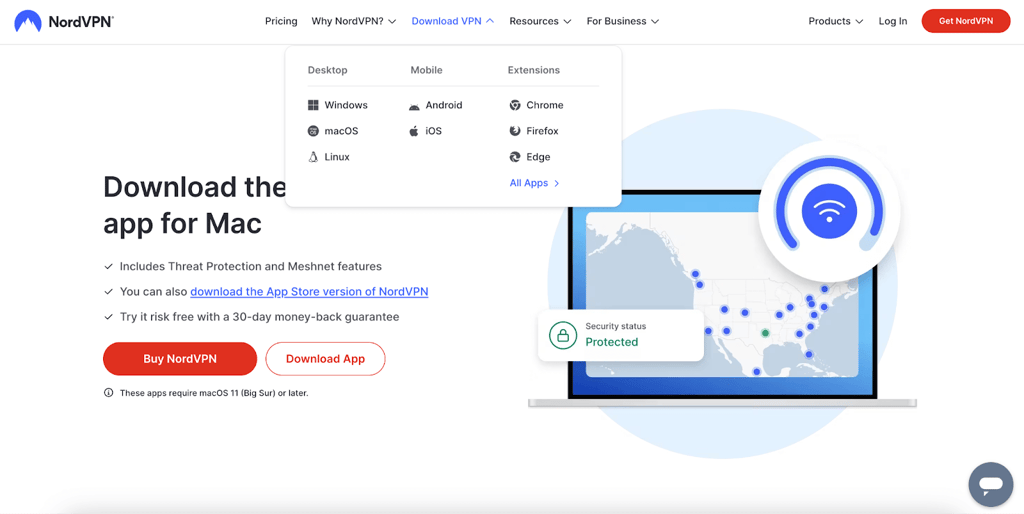Open the Pricing page
1024x514 pixels.
point(281,22)
